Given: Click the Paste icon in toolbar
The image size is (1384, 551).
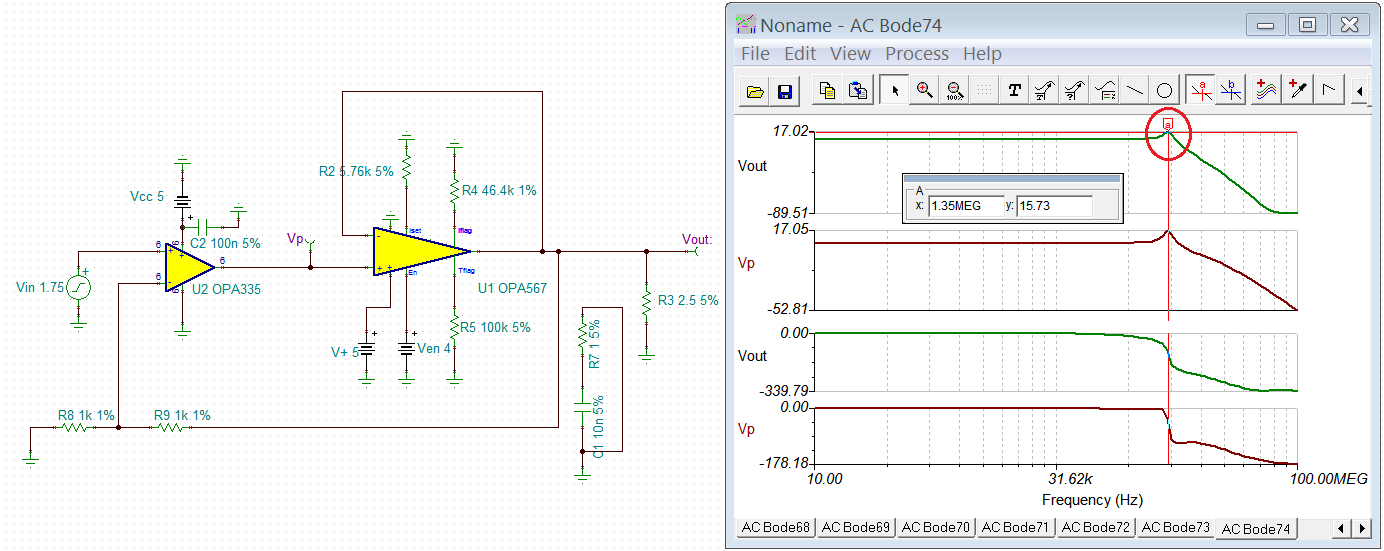Looking at the screenshot, I should coord(857,91).
